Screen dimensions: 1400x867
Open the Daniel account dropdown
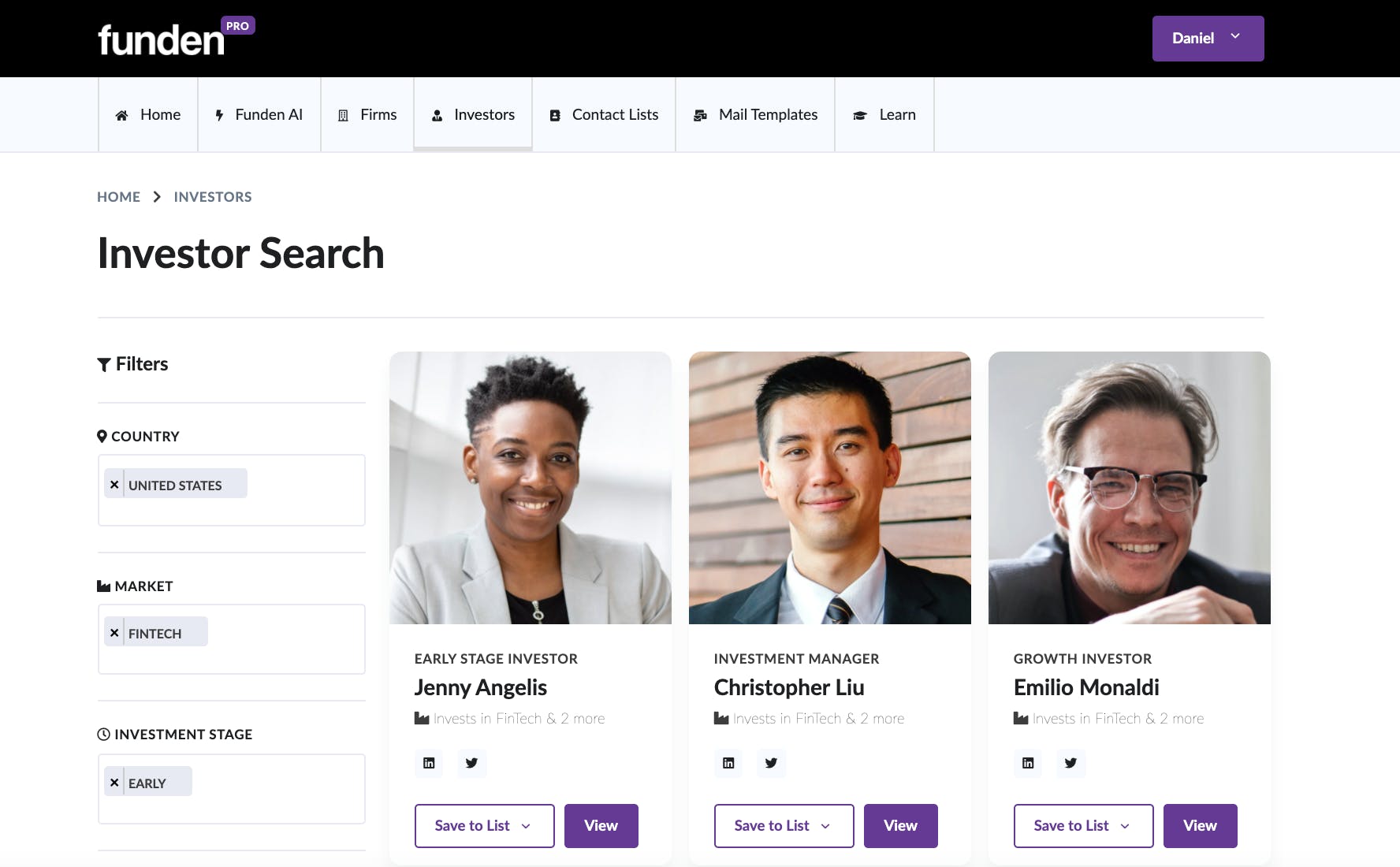(x=1208, y=39)
